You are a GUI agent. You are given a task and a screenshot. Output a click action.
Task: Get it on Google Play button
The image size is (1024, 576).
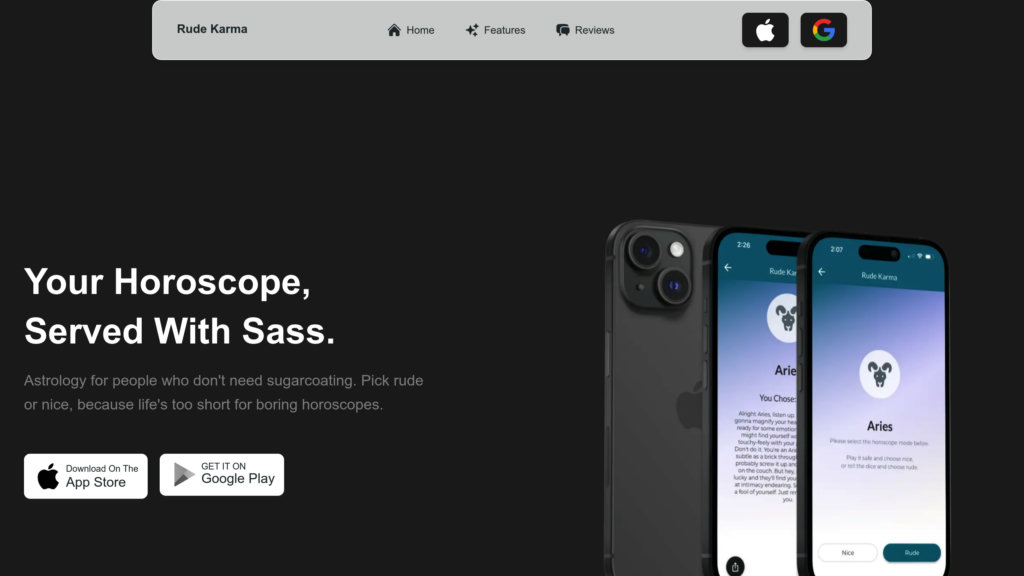(x=221, y=475)
